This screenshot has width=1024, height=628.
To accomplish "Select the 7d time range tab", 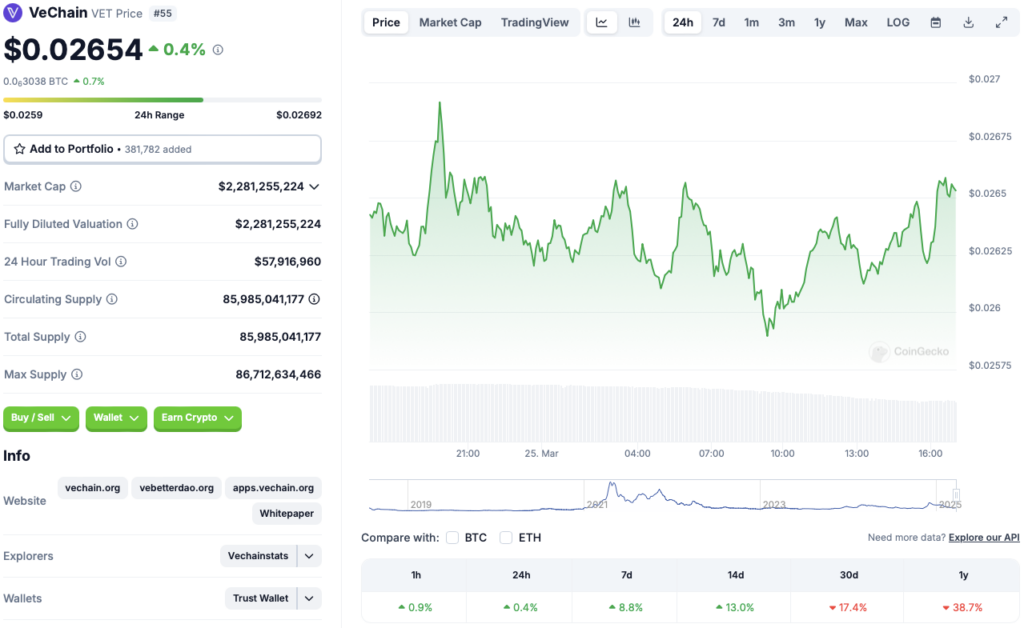I will pyautogui.click(x=718, y=22).
